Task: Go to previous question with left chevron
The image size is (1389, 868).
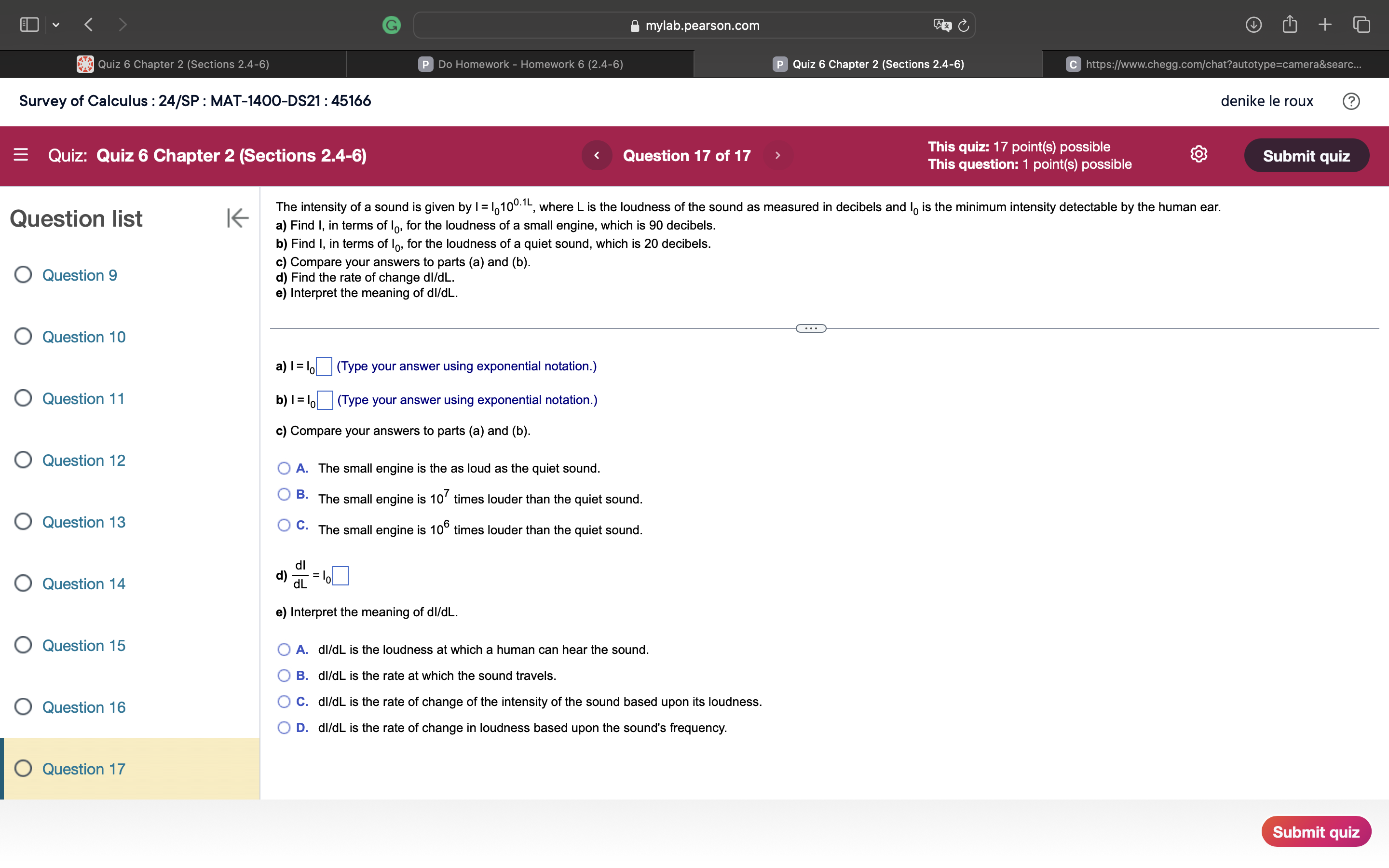Action: pos(597,155)
